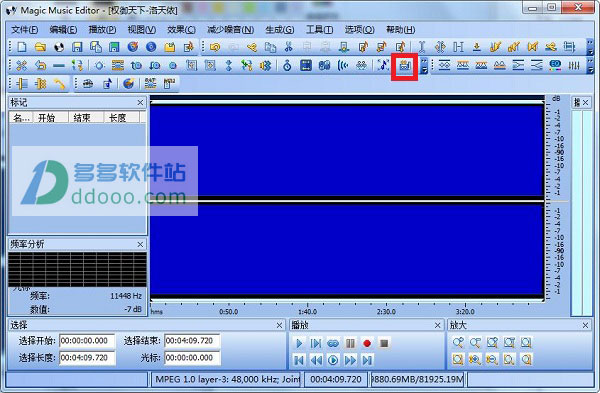The width and height of the screenshot is (600, 393).
Task: Stop playback with the Stop button
Action: click(x=384, y=343)
